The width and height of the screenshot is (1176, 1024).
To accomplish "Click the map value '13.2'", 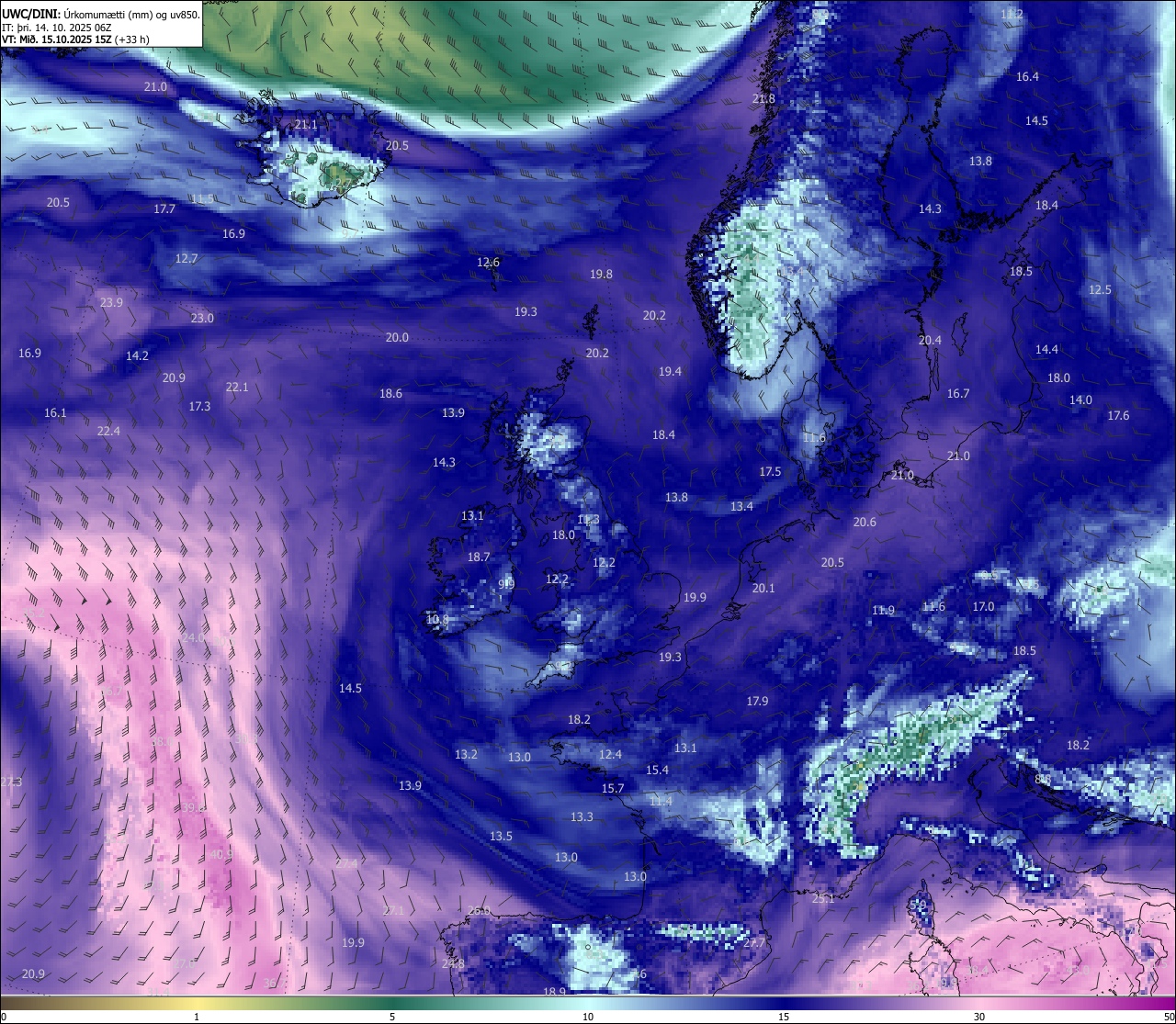I will (466, 755).
